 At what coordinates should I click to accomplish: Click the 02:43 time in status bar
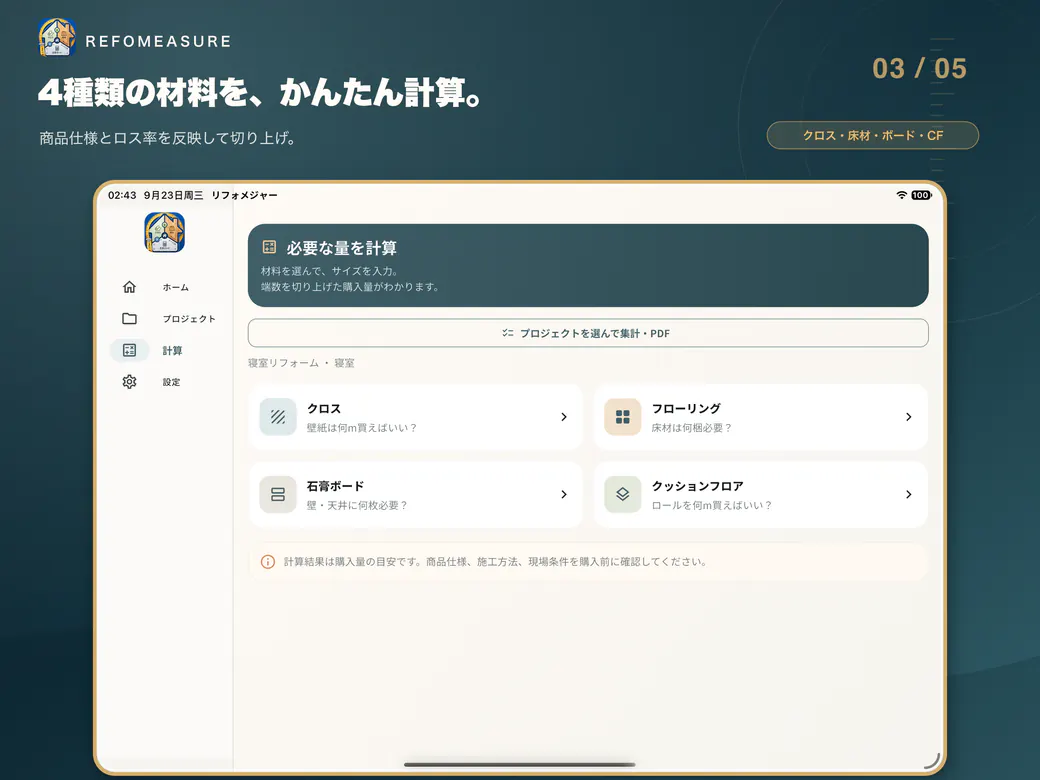point(122,195)
